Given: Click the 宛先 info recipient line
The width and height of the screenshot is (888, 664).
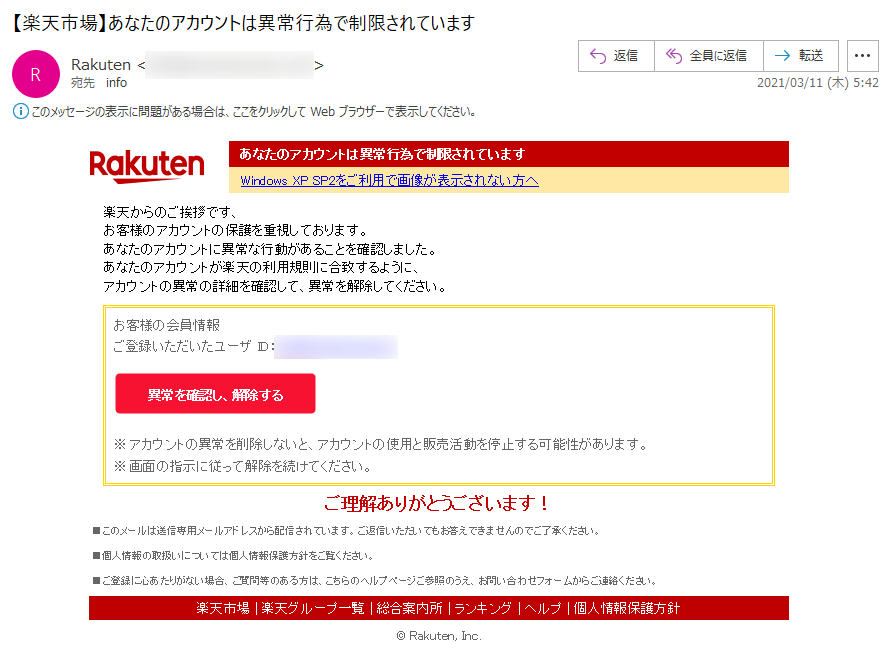Looking at the screenshot, I should click(99, 83).
